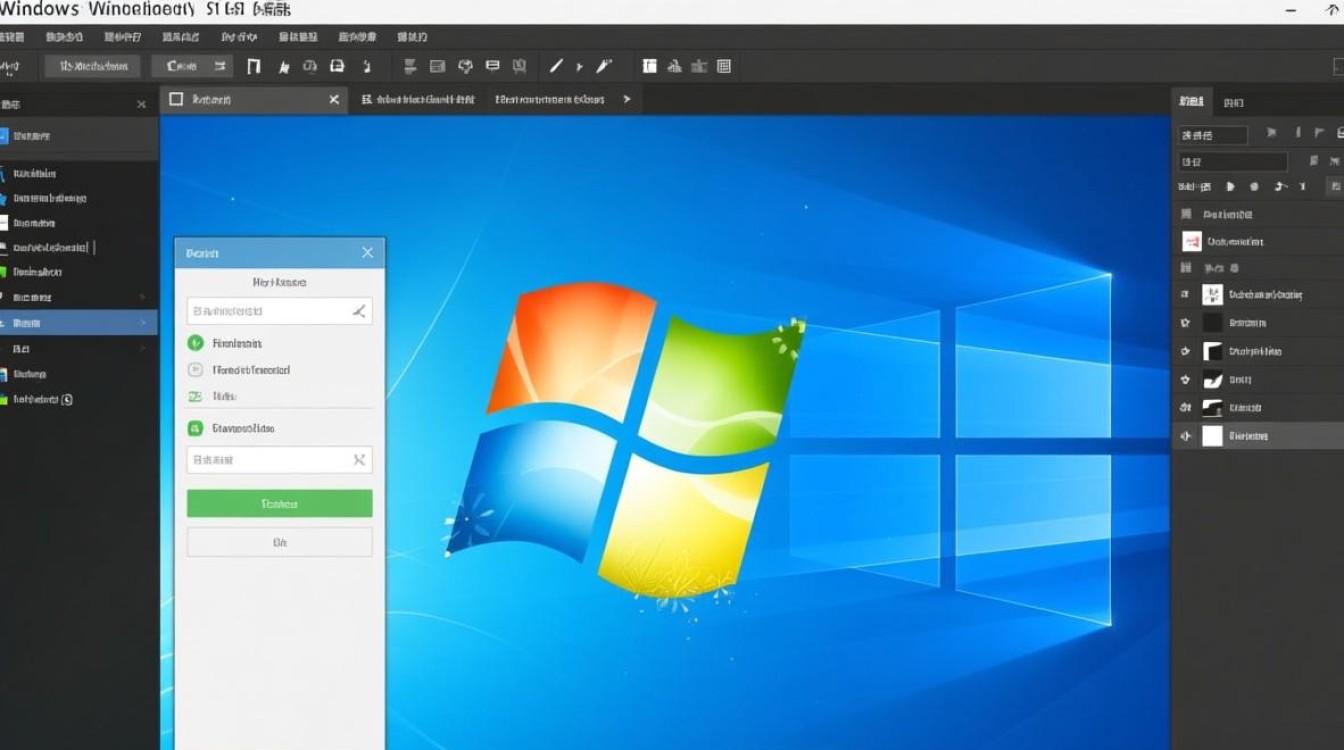
Task: Click the icon inside the dialog's top input field
Action: [x=359, y=312]
